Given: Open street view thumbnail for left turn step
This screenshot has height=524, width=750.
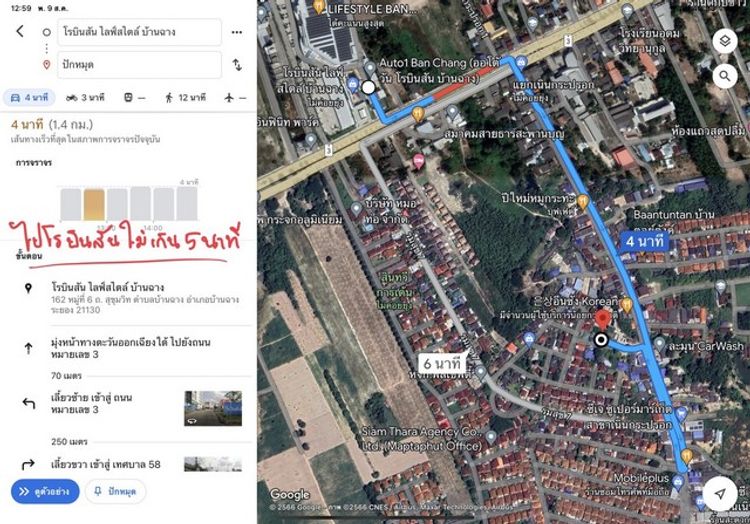Looking at the screenshot, I should 212,408.
